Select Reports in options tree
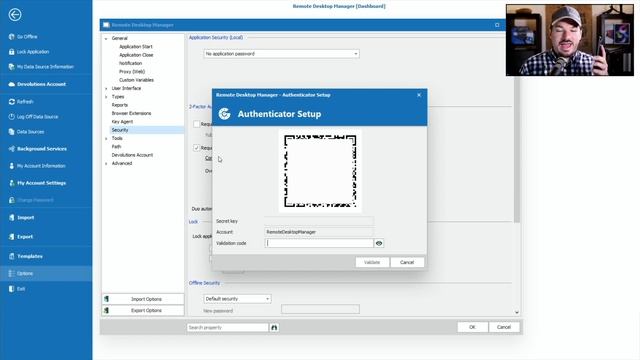Screen dimensions: 640x360 [x=120, y=105]
